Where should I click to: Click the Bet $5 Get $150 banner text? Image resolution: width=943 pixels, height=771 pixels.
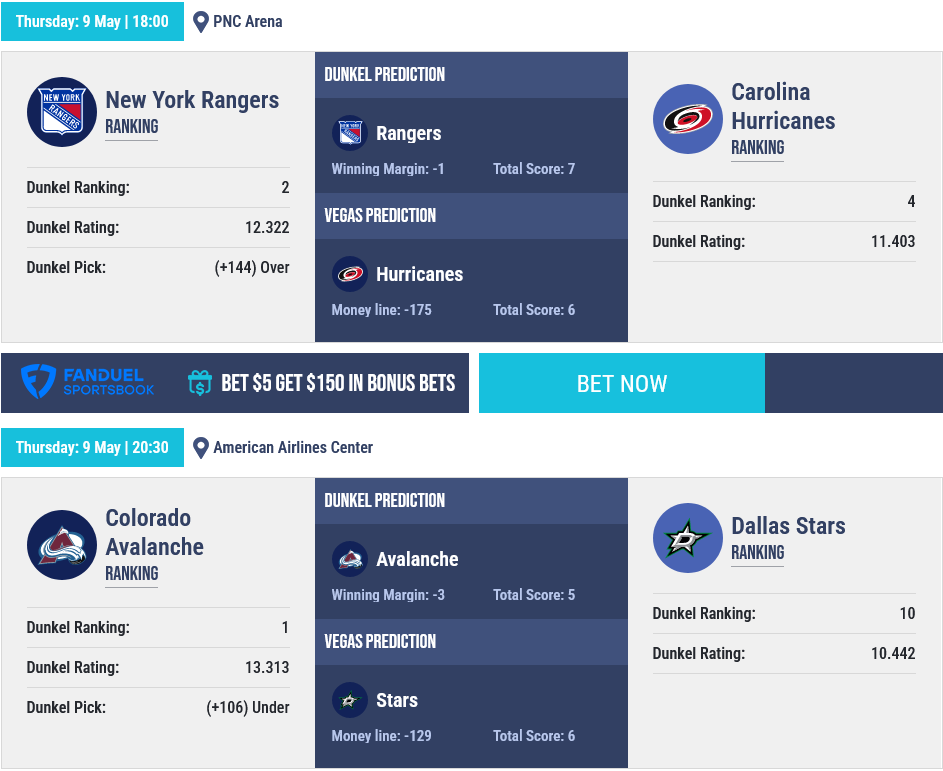(338, 383)
